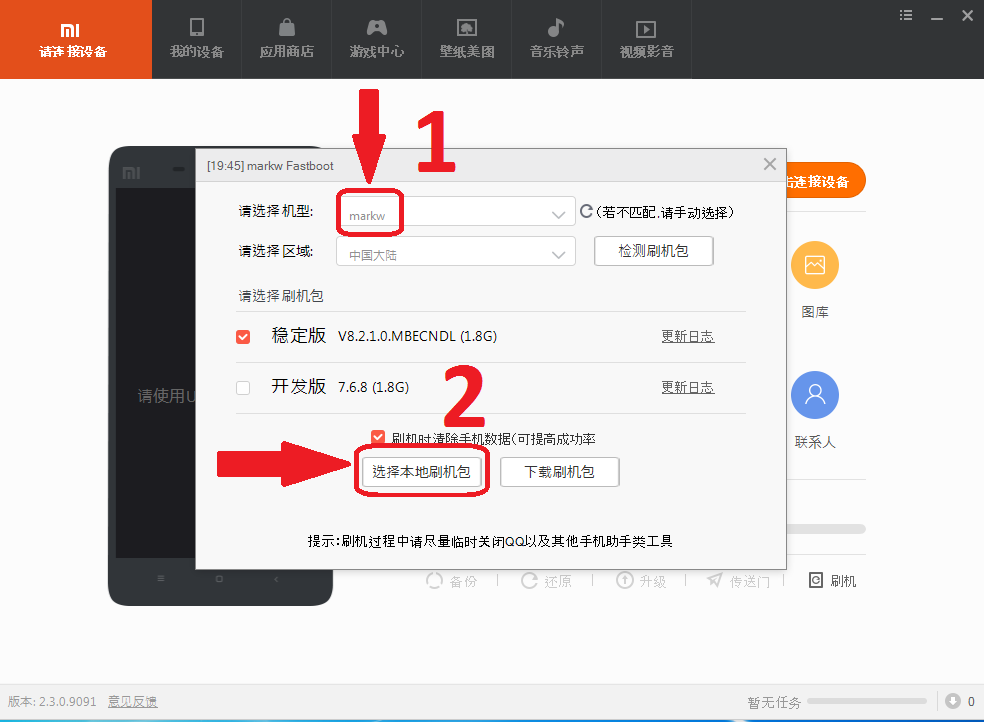Check the 开发版 developer version checkbox

[x=243, y=388]
